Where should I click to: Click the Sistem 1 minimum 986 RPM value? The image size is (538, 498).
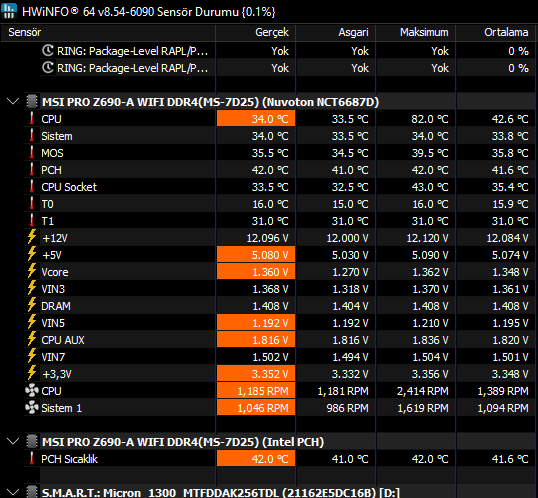347,408
